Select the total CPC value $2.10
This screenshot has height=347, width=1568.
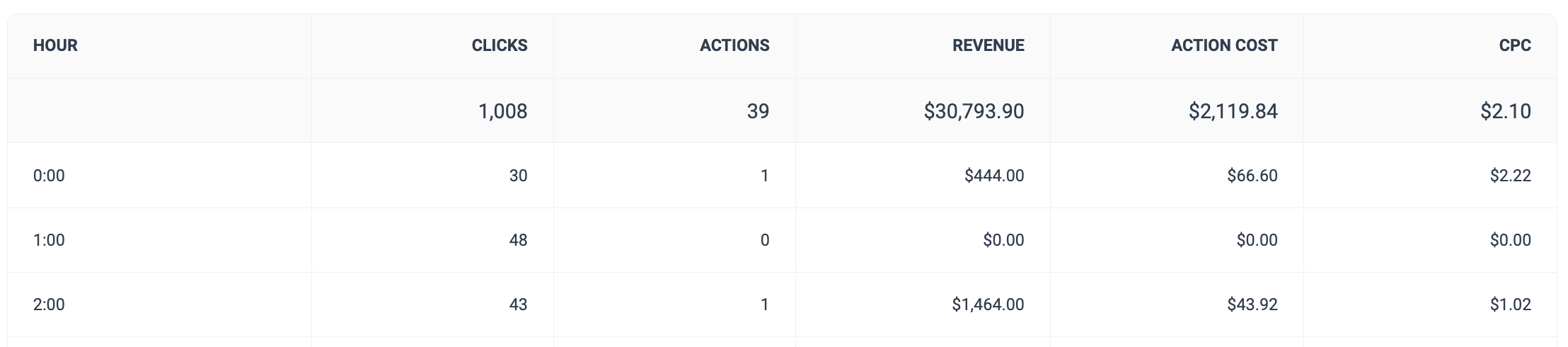pos(1505,111)
